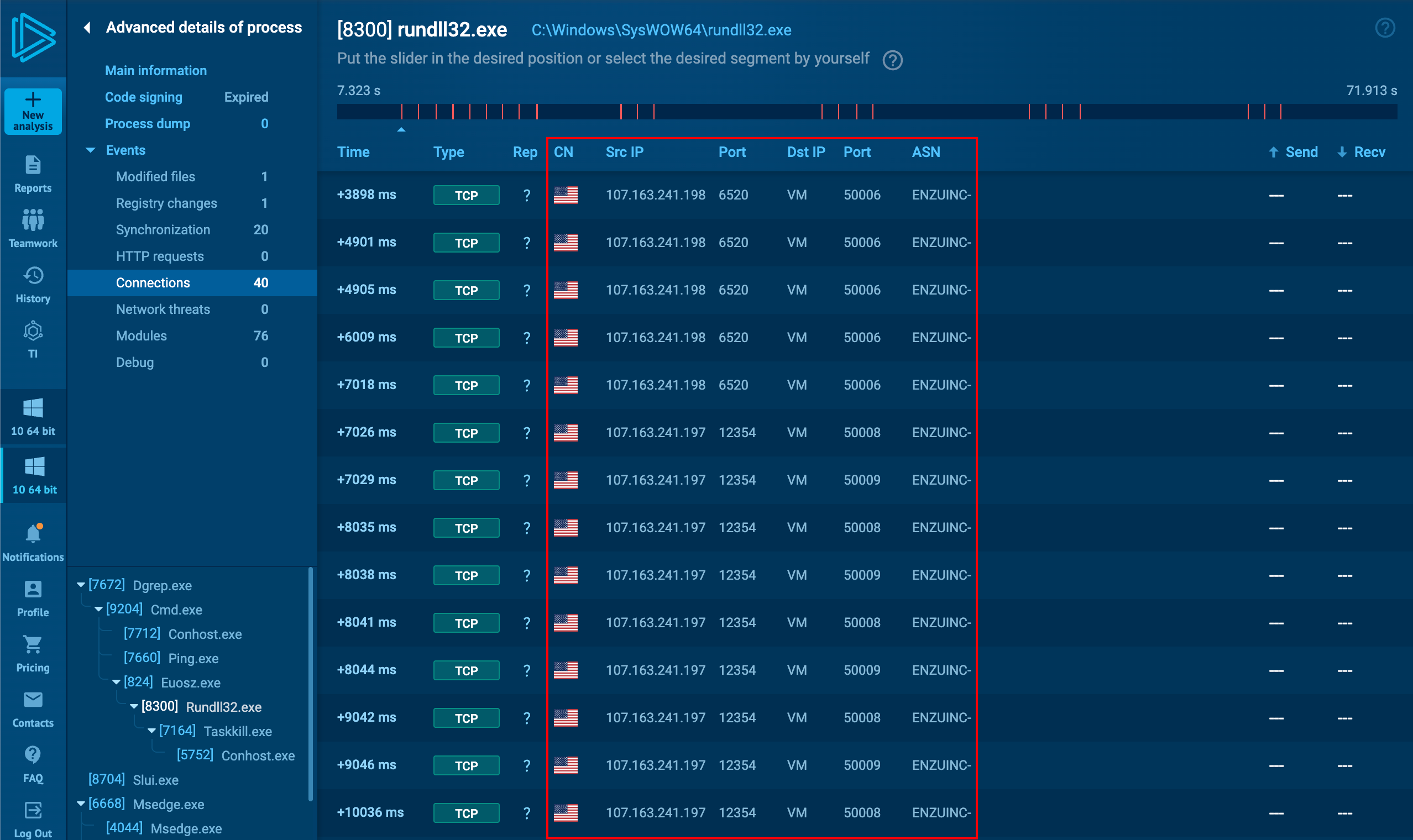The height and width of the screenshot is (840, 1413).
Task: Collapse the Events section
Action: point(91,150)
